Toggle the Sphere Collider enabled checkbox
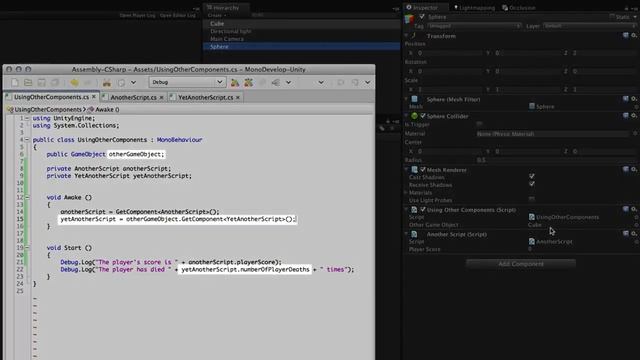The width and height of the screenshot is (640, 360). (423, 116)
